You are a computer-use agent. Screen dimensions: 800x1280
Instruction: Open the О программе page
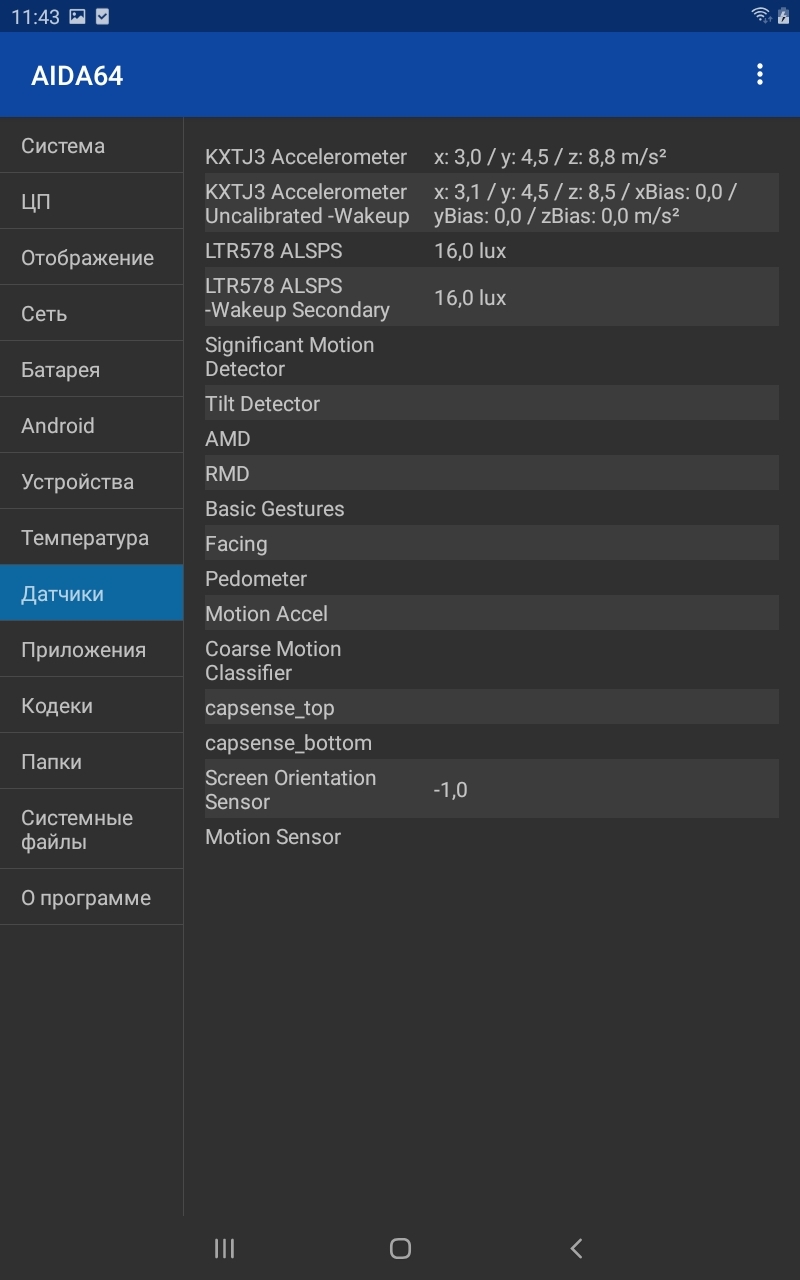[91, 898]
